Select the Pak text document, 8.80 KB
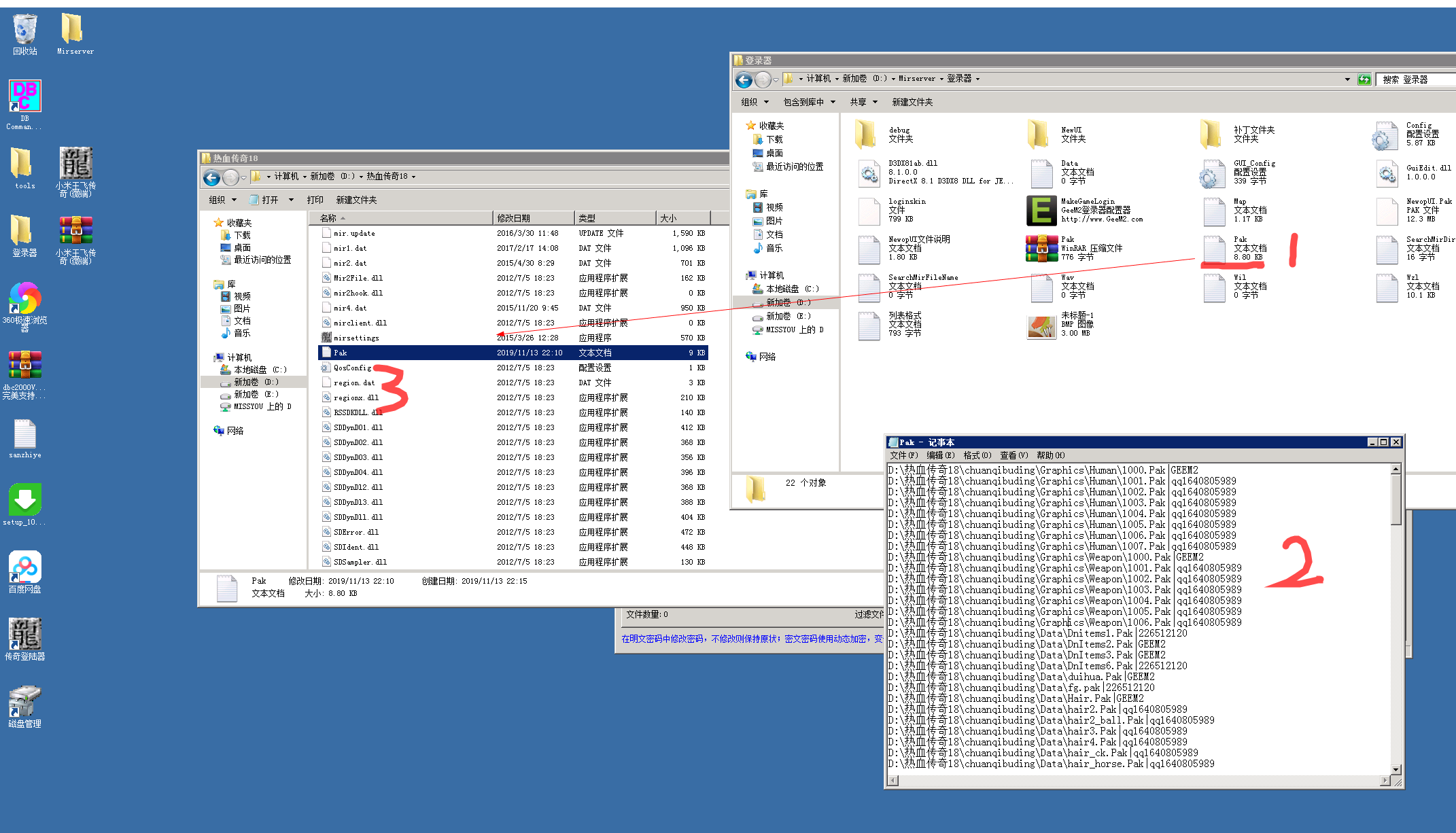The width and height of the screenshot is (1456, 833). (x=1235, y=248)
